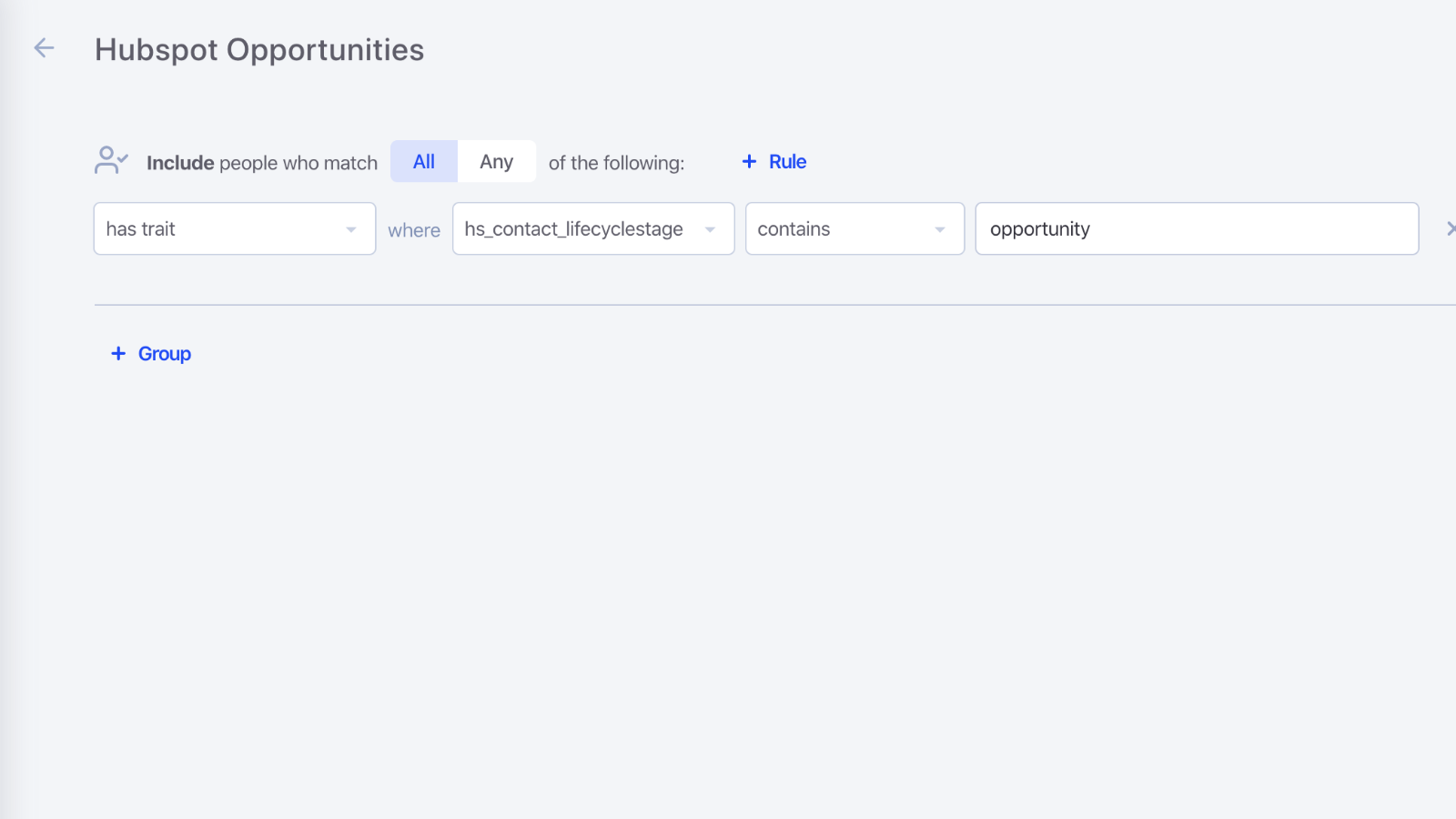Click the remove rule icon at row's right edge
The width and height of the screenshot is (1456, 819).
pos(1450,228)
